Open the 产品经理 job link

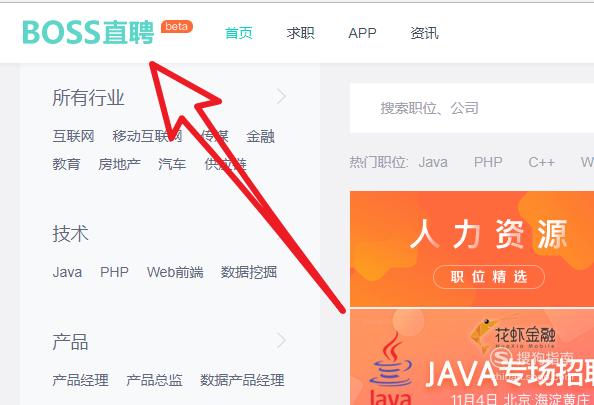[x=81, y=380]
